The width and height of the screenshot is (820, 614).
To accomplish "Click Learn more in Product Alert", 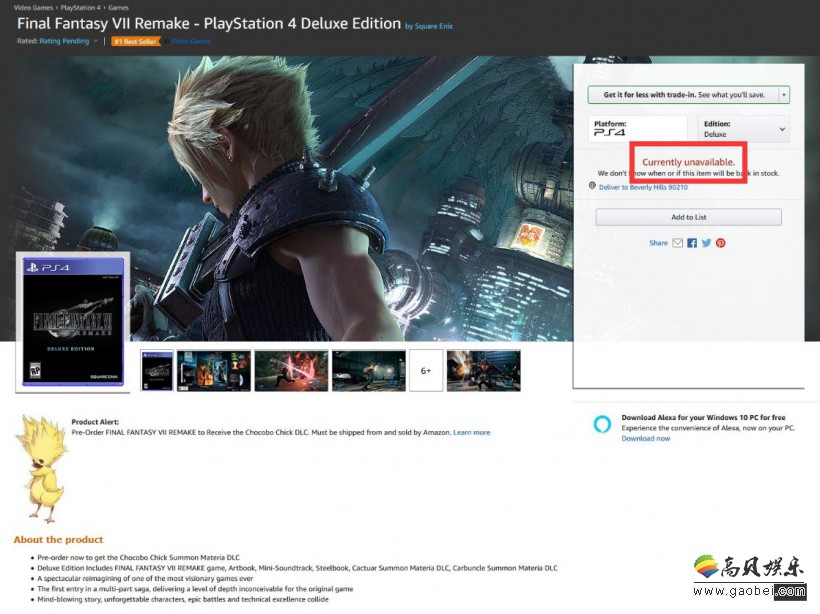I will 472,433.
